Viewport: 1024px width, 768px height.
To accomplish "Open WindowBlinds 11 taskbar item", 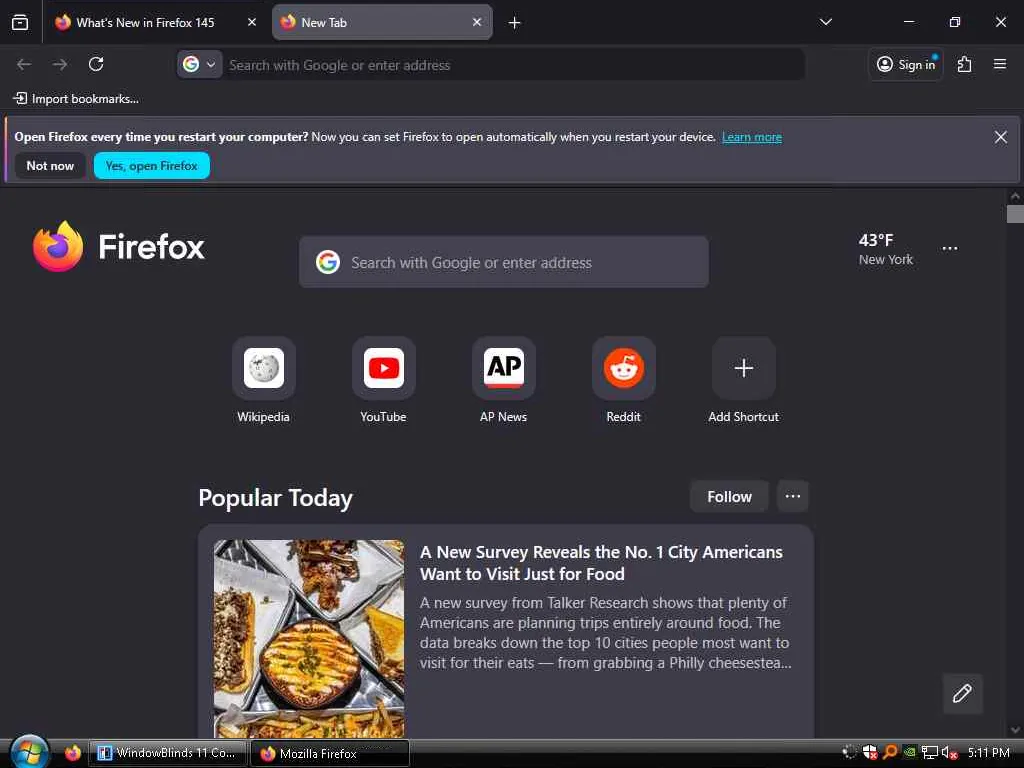I will click(x=167, y=753).
